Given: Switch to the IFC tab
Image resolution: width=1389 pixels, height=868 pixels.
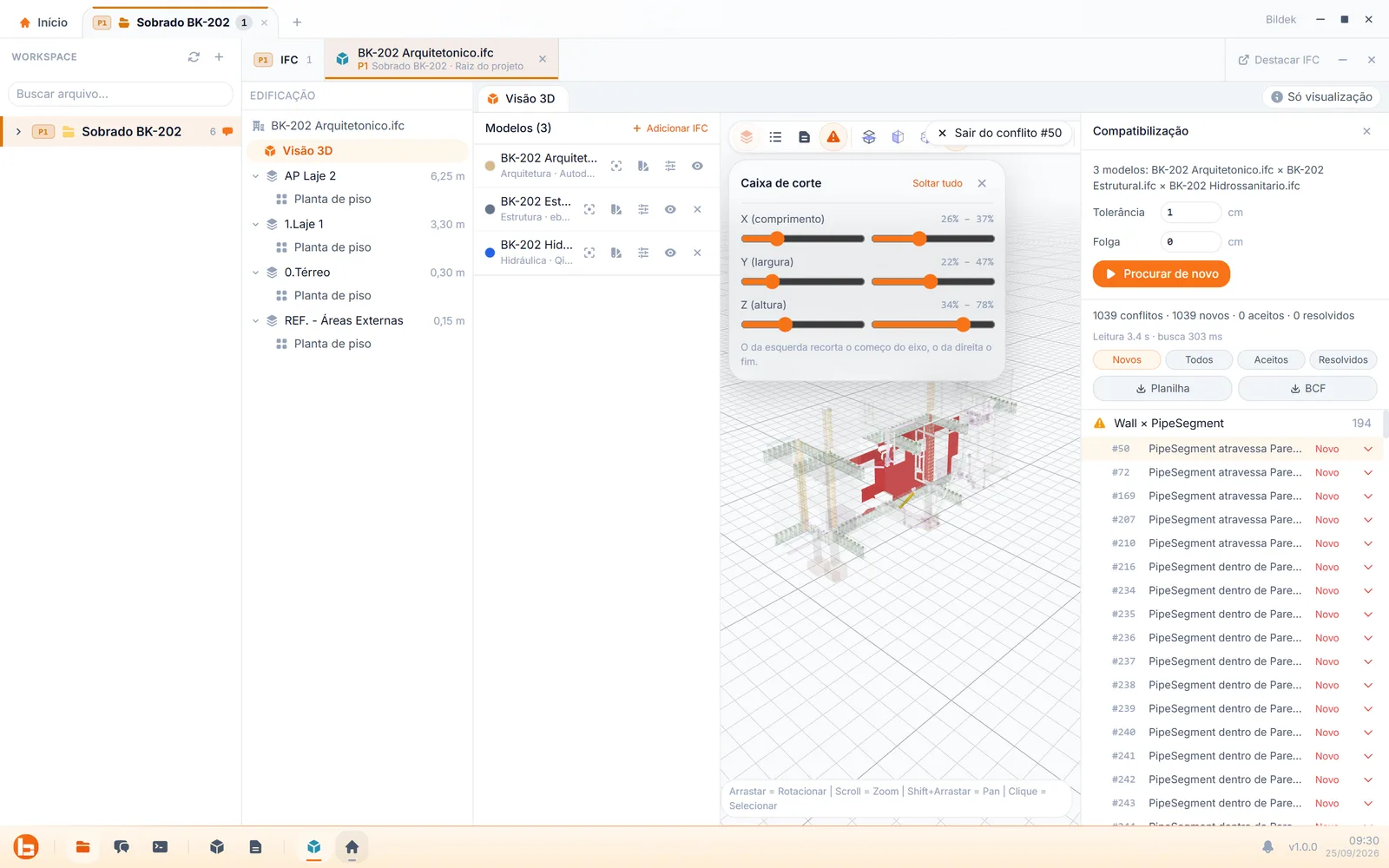Looking at the screenshot, I should 283,60.
